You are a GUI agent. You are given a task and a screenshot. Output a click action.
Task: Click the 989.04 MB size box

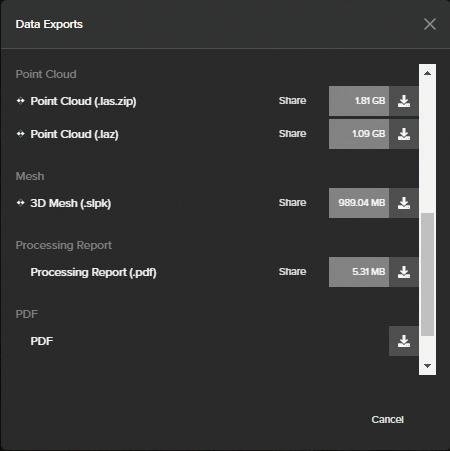coord(359,203)
